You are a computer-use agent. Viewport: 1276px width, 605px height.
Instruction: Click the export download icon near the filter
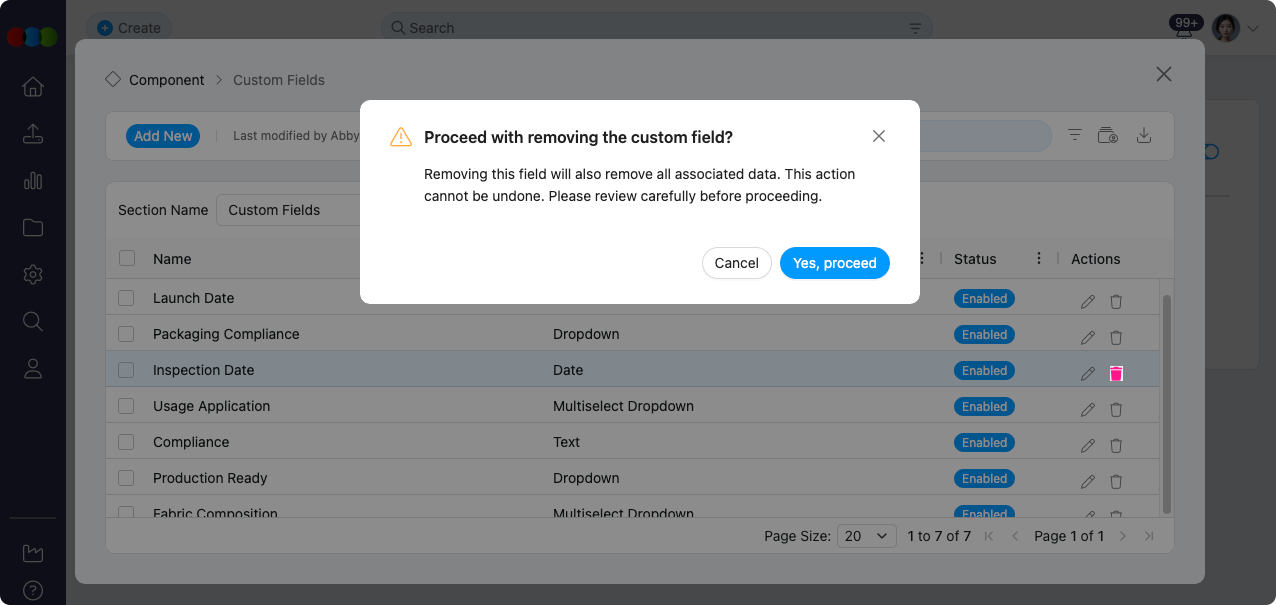[x=1144, y=135]
